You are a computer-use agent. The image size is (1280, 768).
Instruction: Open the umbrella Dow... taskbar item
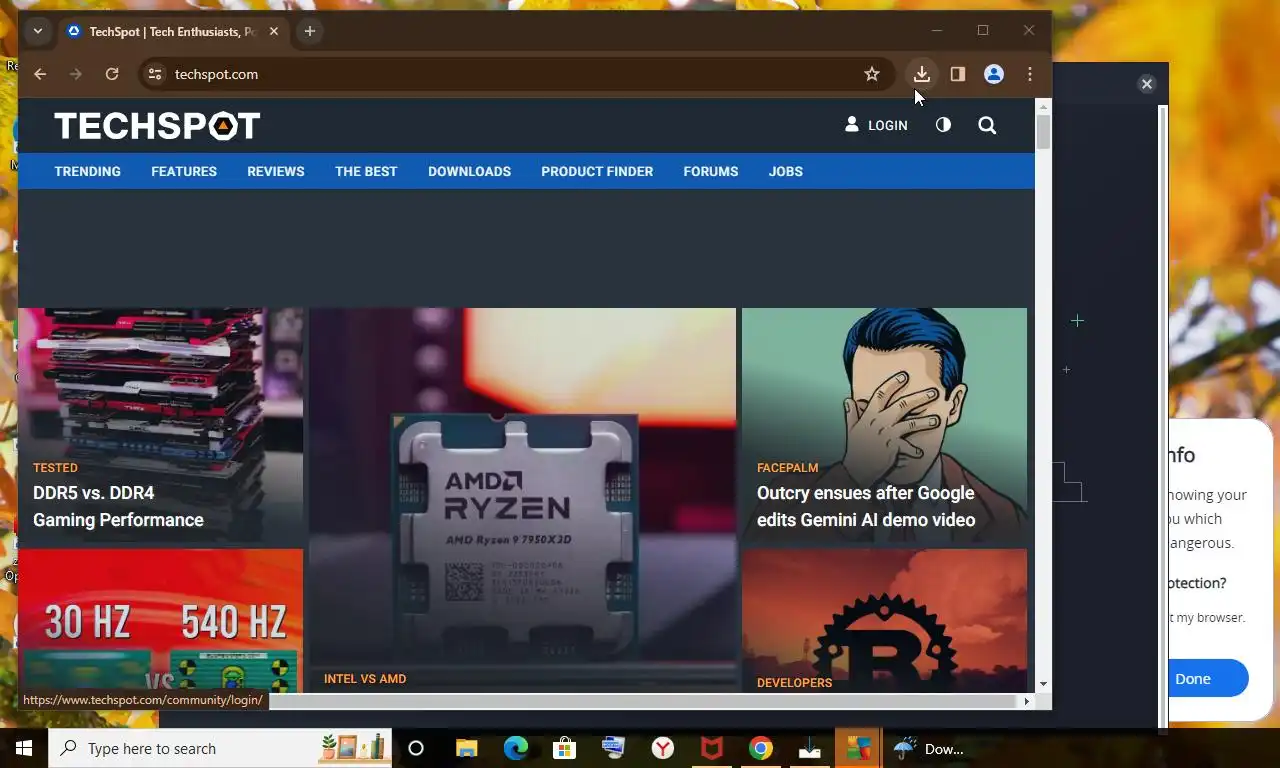point(930,748)
